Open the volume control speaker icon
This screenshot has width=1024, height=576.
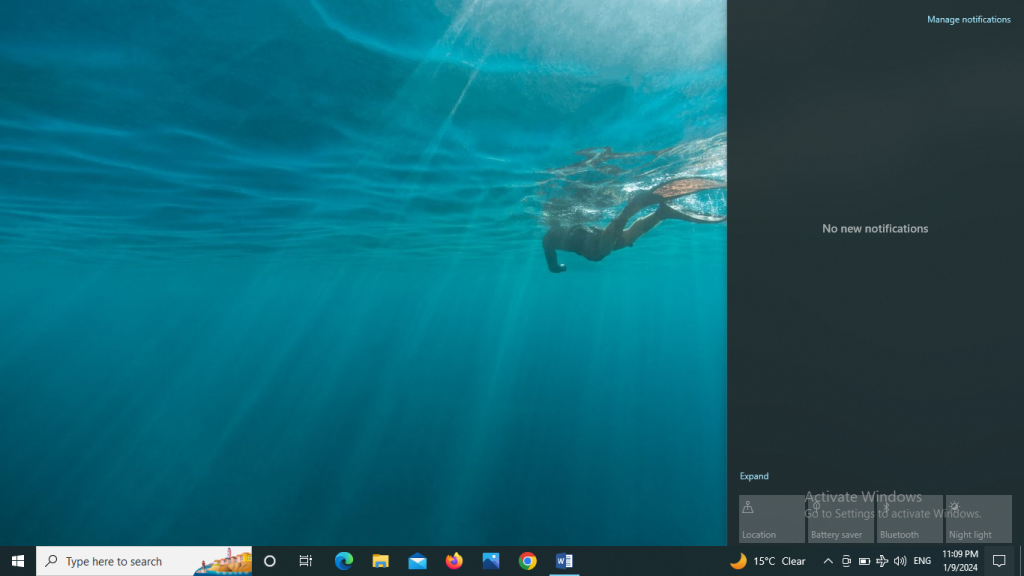click(900, 561)
